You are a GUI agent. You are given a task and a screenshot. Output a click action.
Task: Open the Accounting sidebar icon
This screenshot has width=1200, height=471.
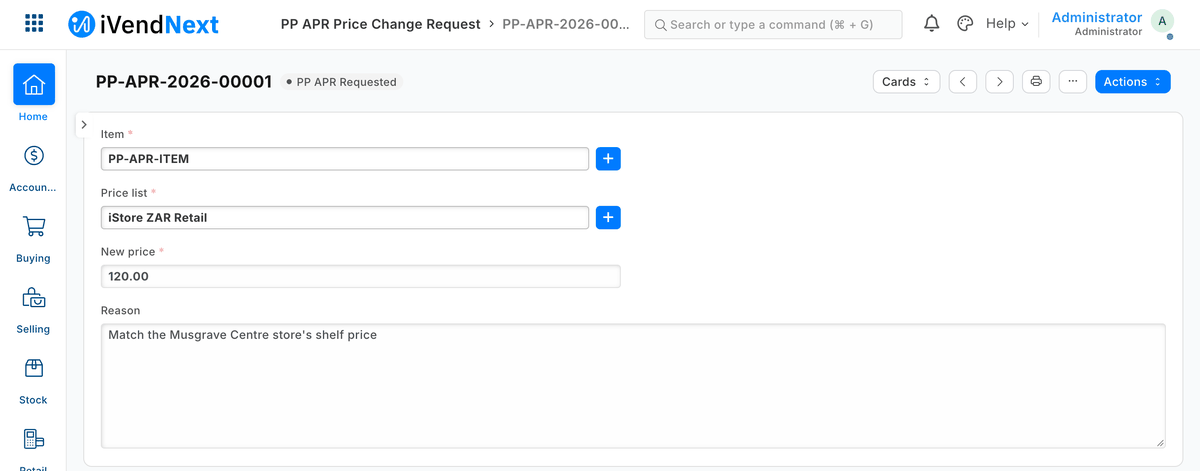pos(33,155)
